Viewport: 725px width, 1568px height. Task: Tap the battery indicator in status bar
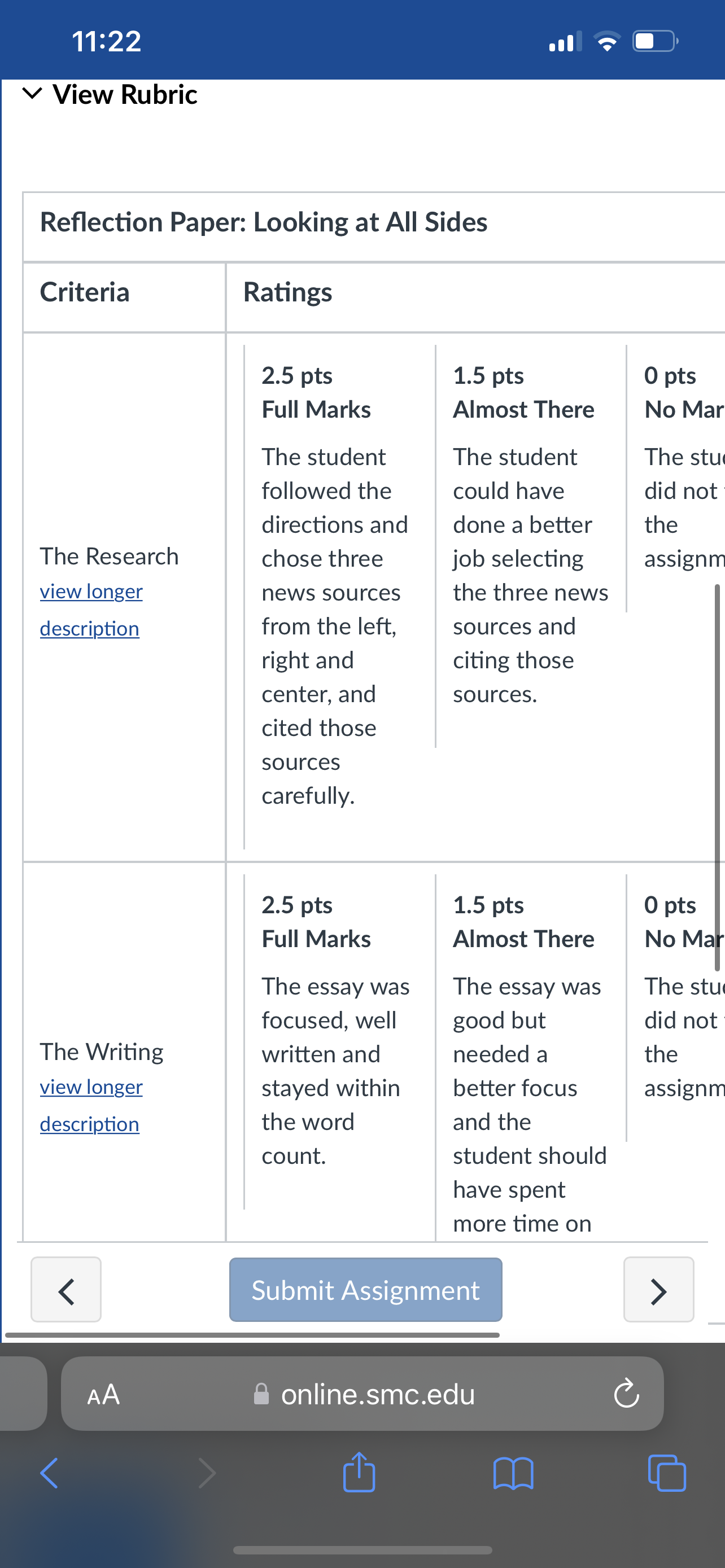656,41
